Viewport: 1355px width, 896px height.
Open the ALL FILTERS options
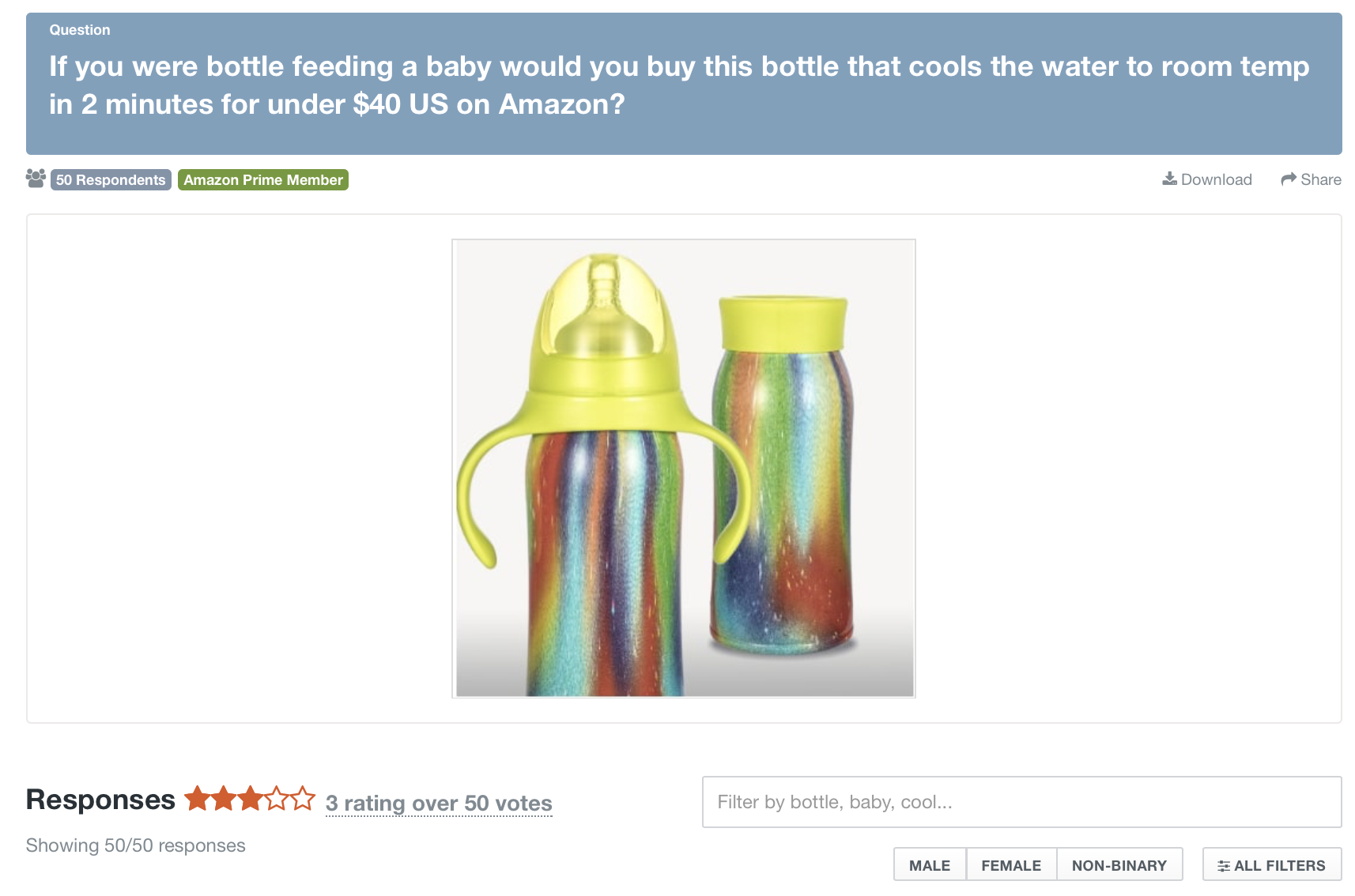pos(1271,865)
